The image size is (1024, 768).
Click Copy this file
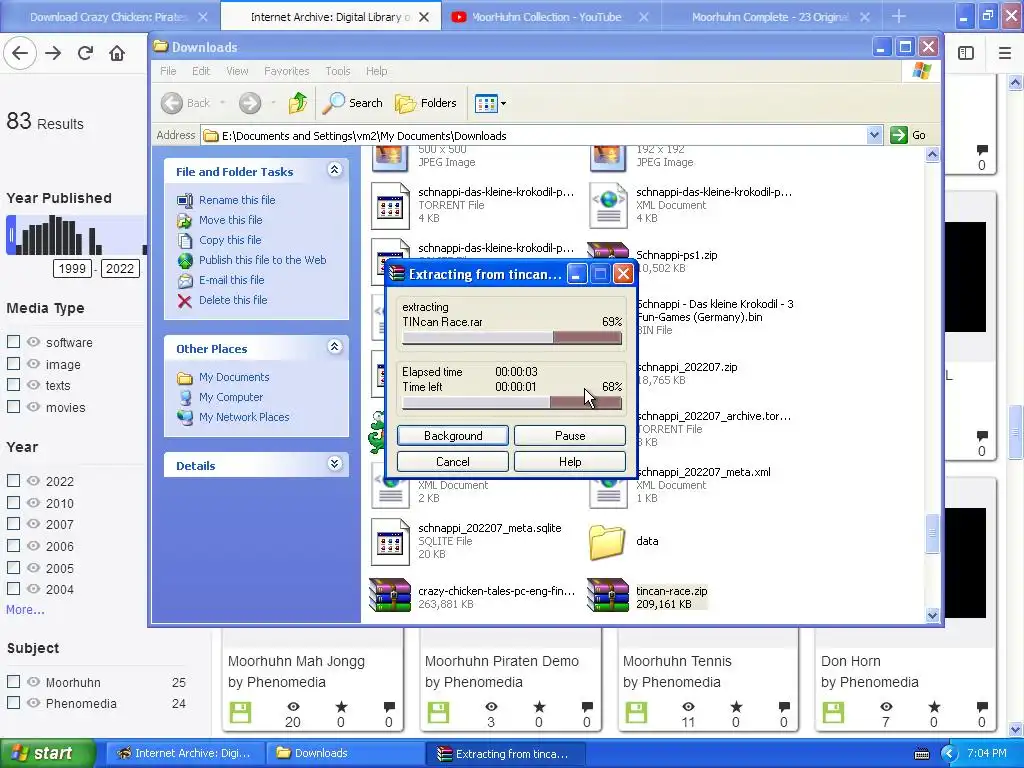(230, 240)
